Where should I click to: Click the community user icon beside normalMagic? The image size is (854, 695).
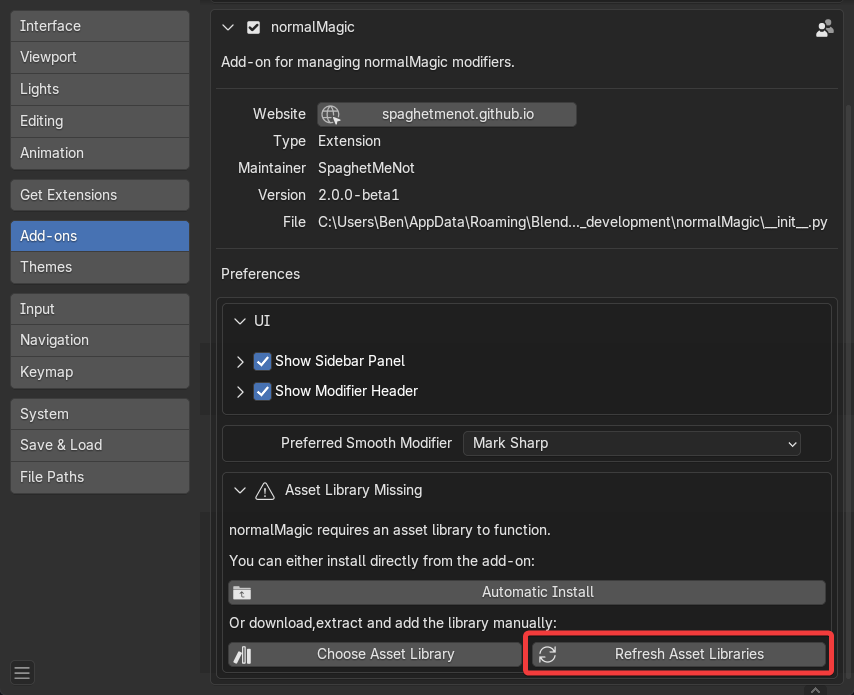coord(824,28)
